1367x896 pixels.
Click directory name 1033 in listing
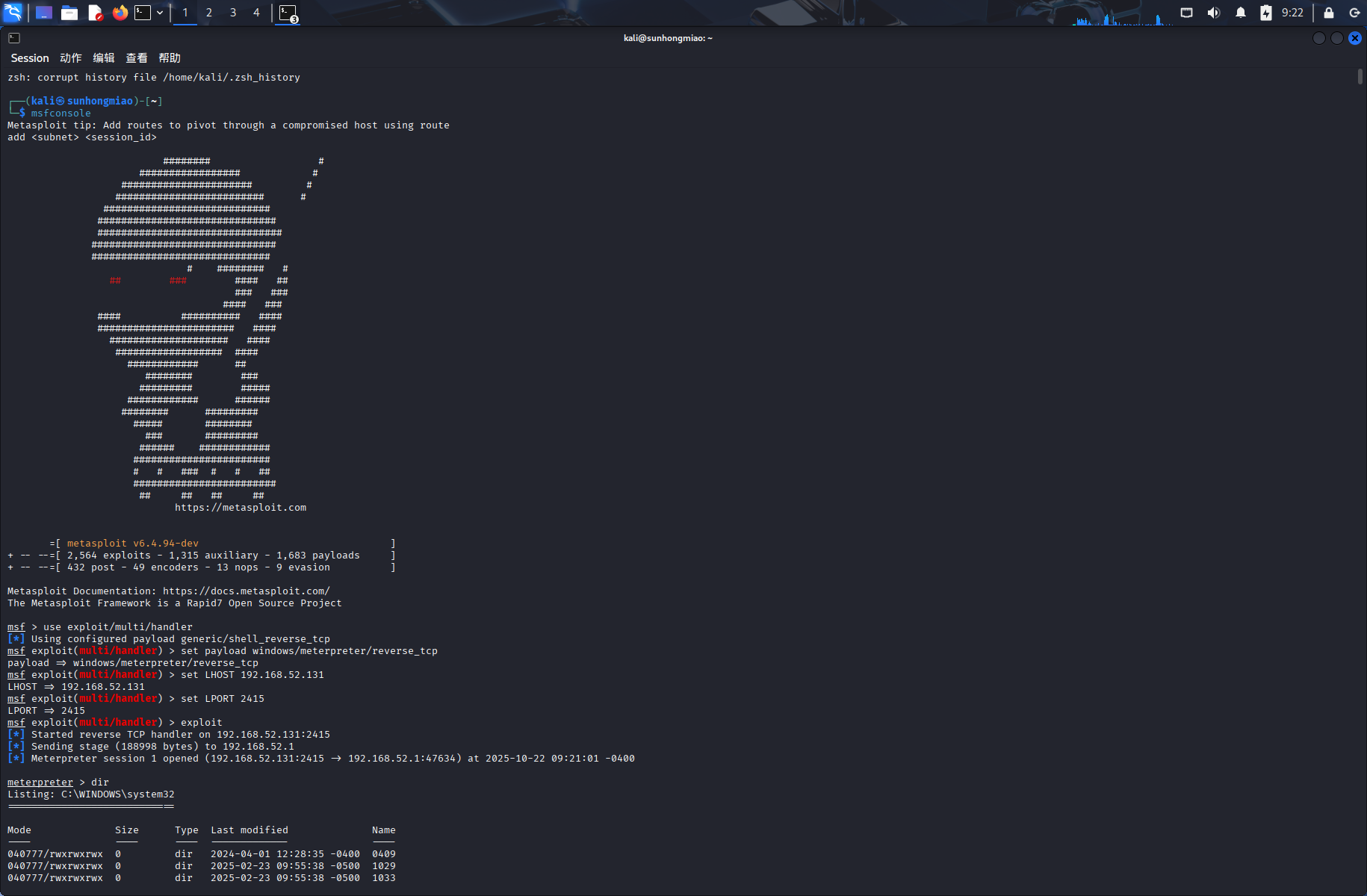tap(384, 878)
